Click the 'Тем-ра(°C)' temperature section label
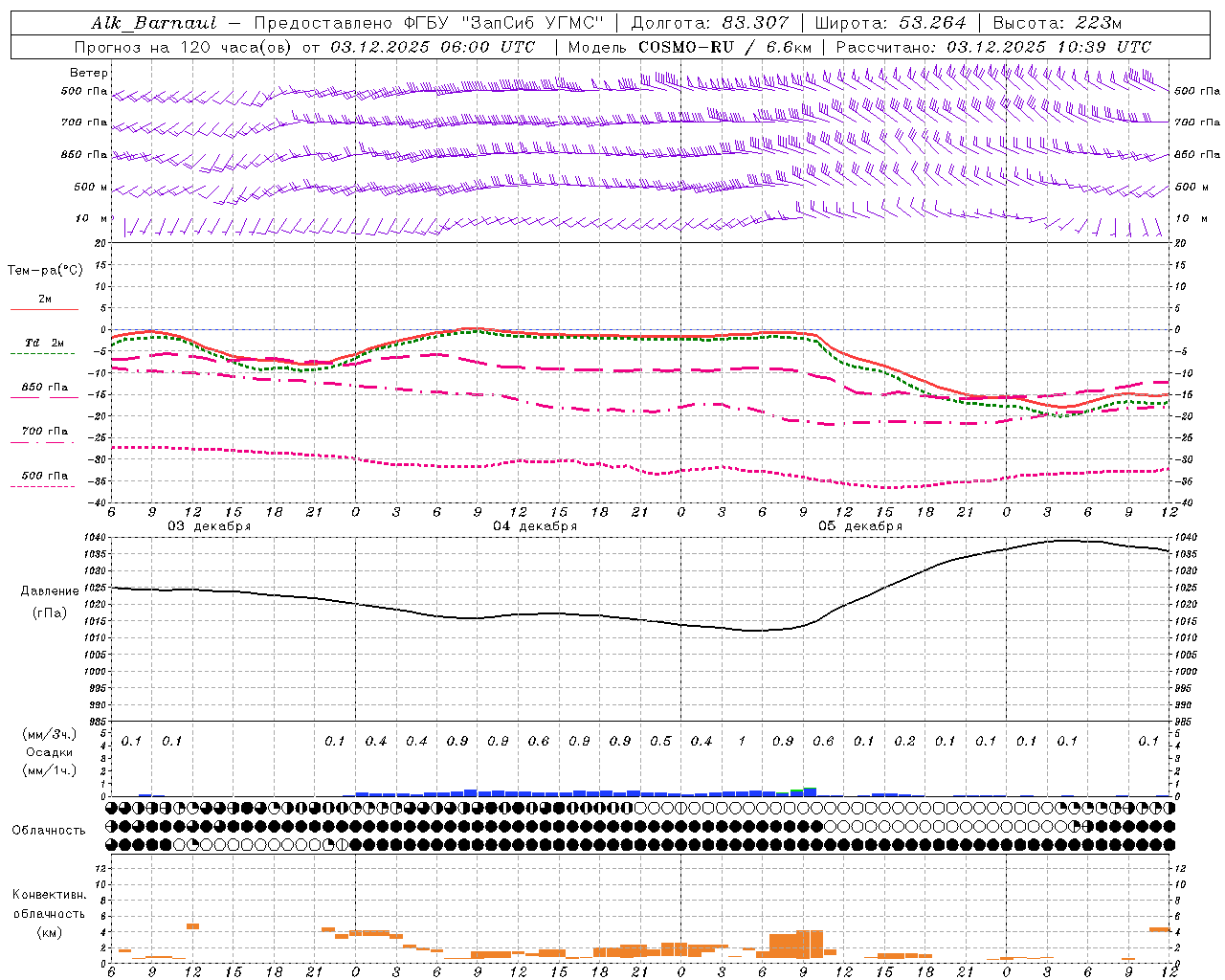The height and width of the screenshot is (980, 1225). (45, 271)
